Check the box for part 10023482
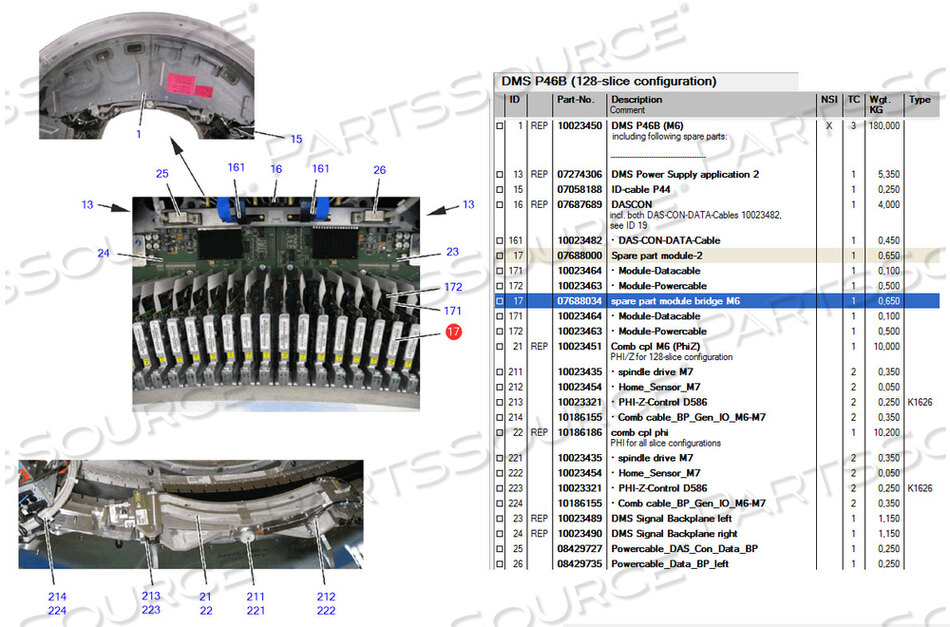Screen dimensions: 950x627 (x=500, y=241)
